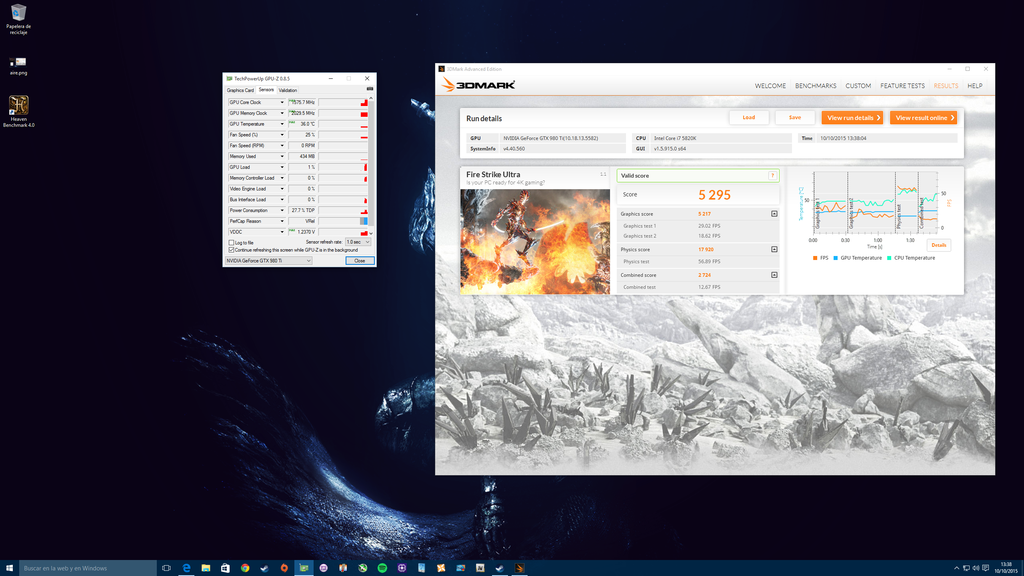Enable Log to file checkbox

(231, 242)
